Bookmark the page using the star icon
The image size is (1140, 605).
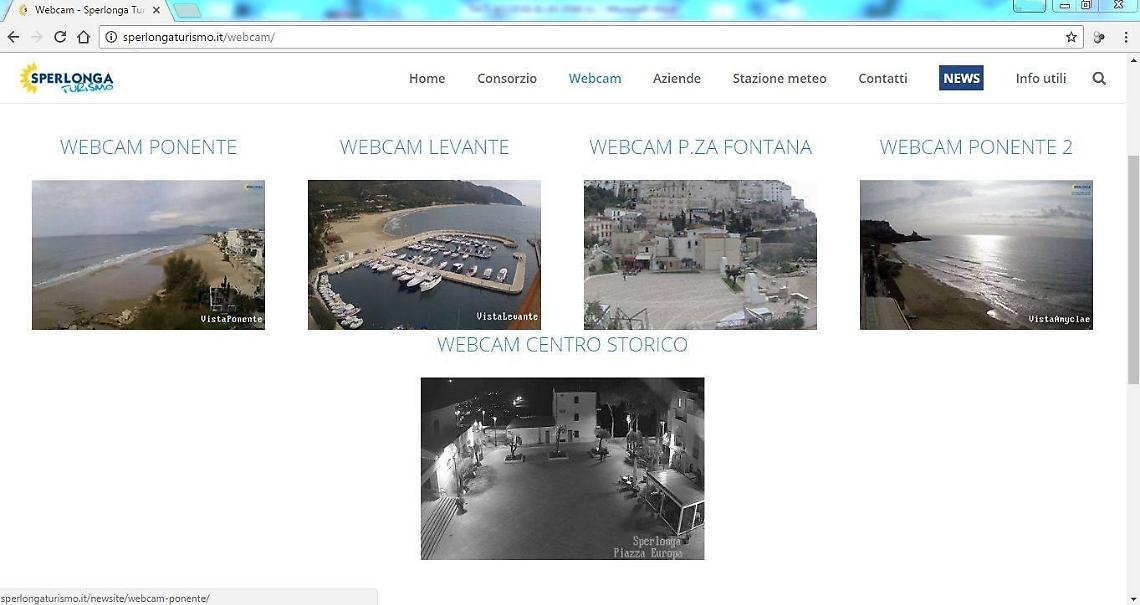(x=1070, y=36)
